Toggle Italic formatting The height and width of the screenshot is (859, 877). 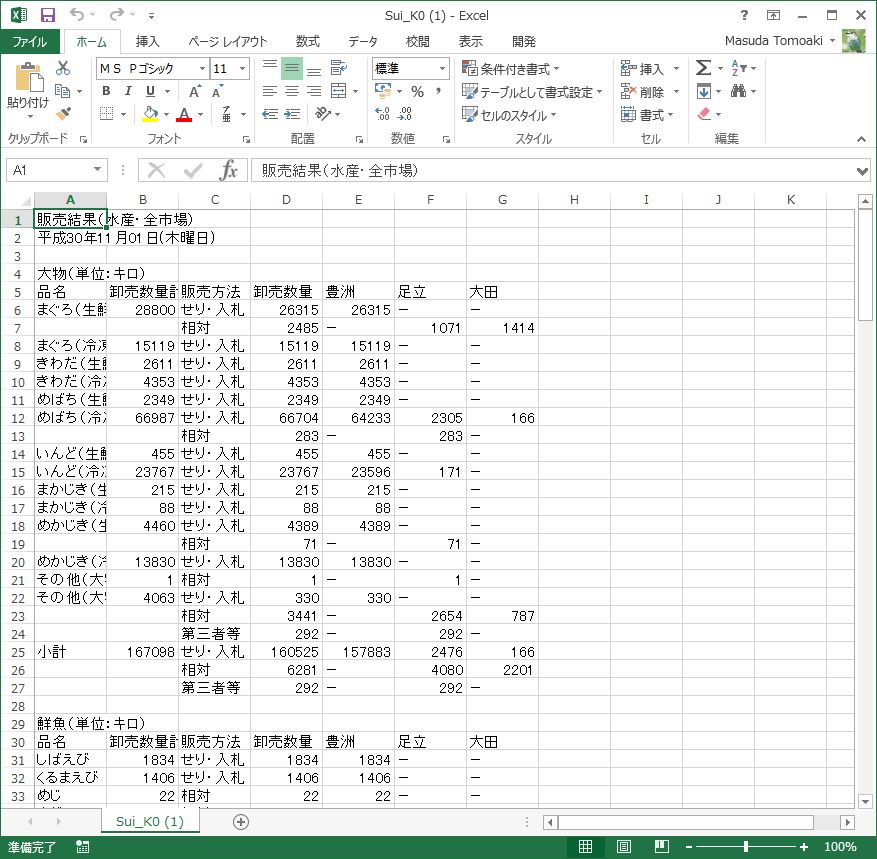coord(128,91)
